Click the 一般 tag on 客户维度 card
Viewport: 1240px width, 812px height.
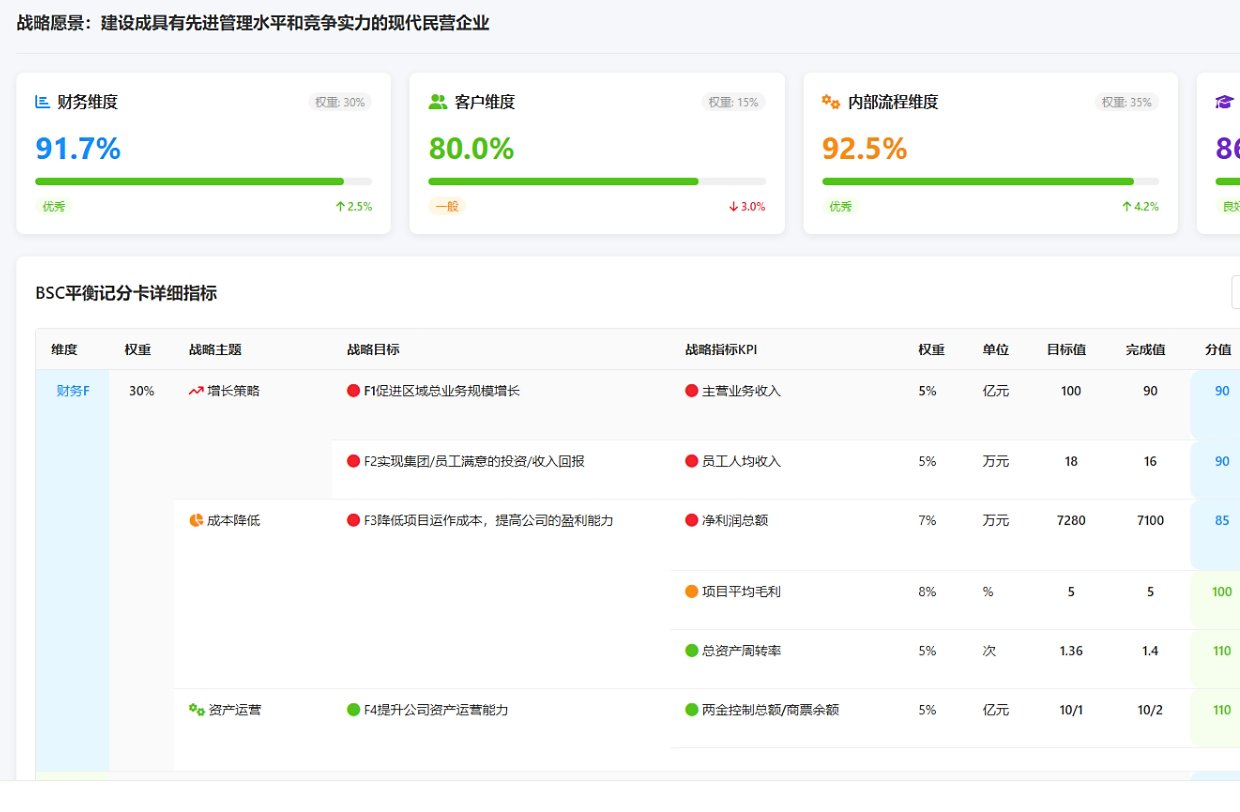pyautogui.click(x=447, y=207)
